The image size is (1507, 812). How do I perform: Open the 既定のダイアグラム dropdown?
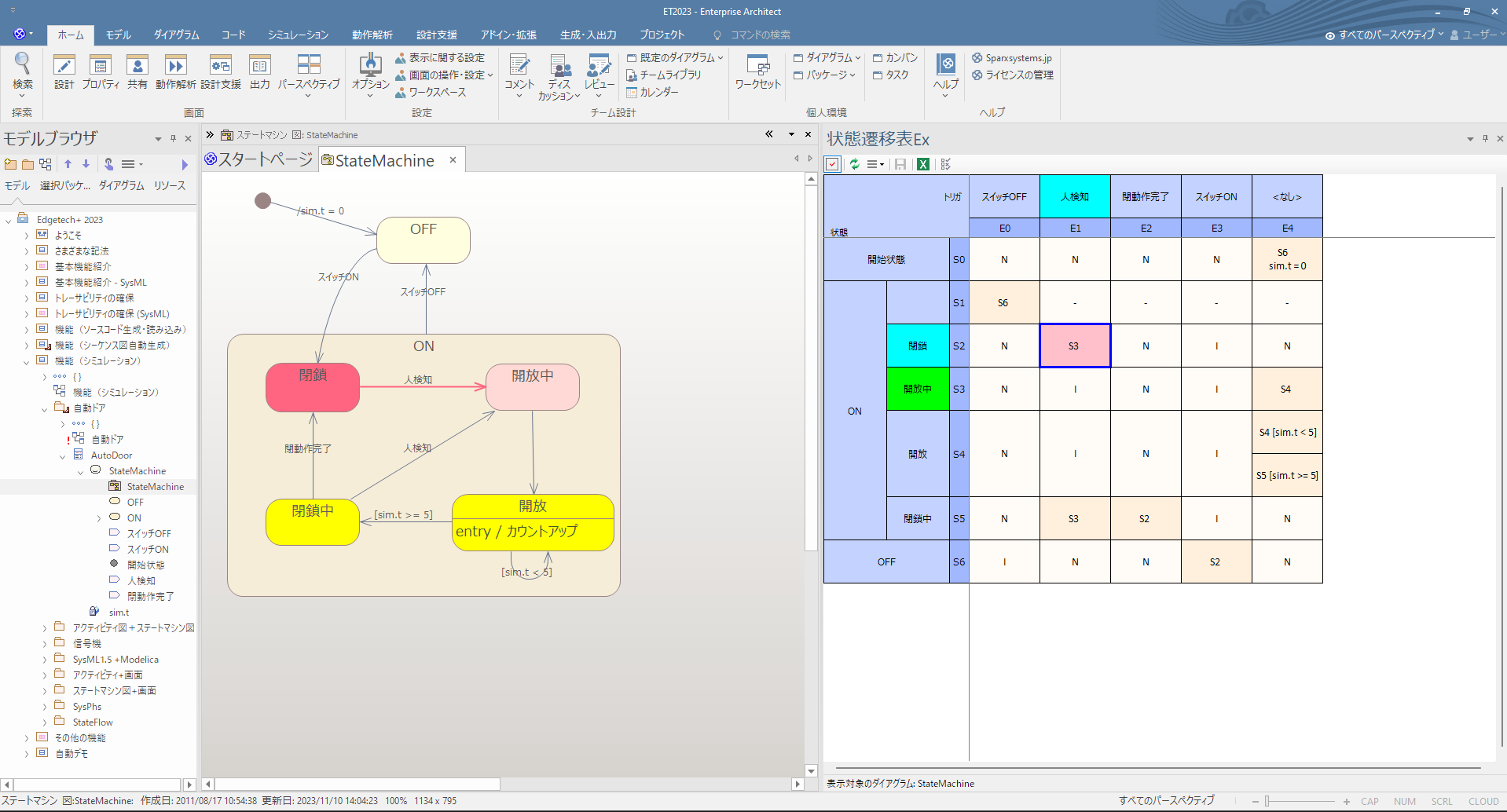(675, 57)
